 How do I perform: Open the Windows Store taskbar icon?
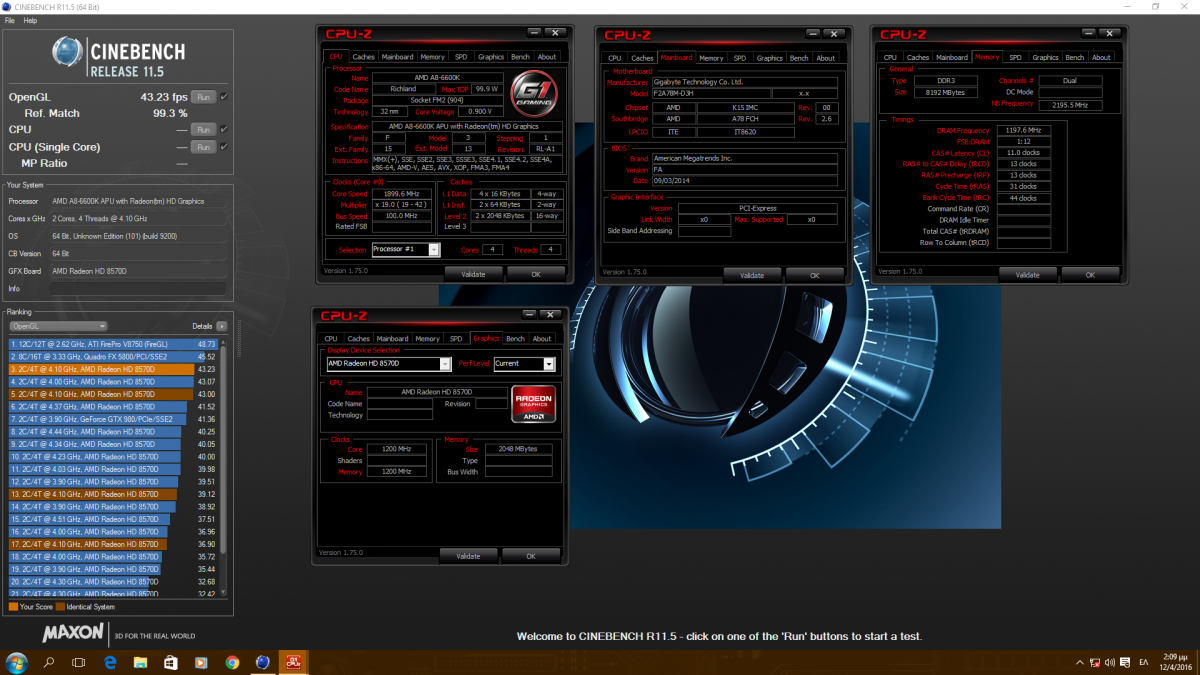(x=171, y=662)
